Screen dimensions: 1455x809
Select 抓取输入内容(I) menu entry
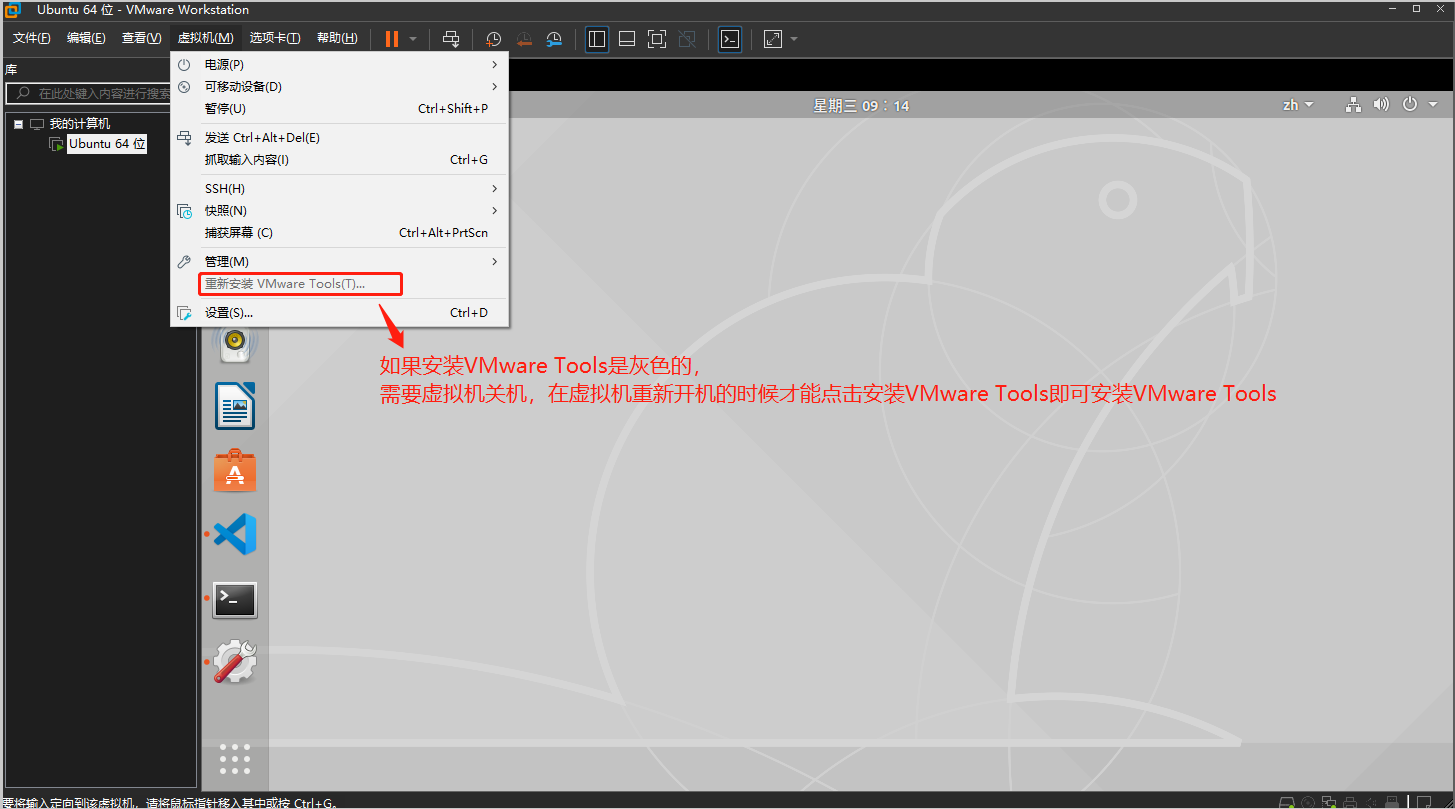click(x=340, y=160)
